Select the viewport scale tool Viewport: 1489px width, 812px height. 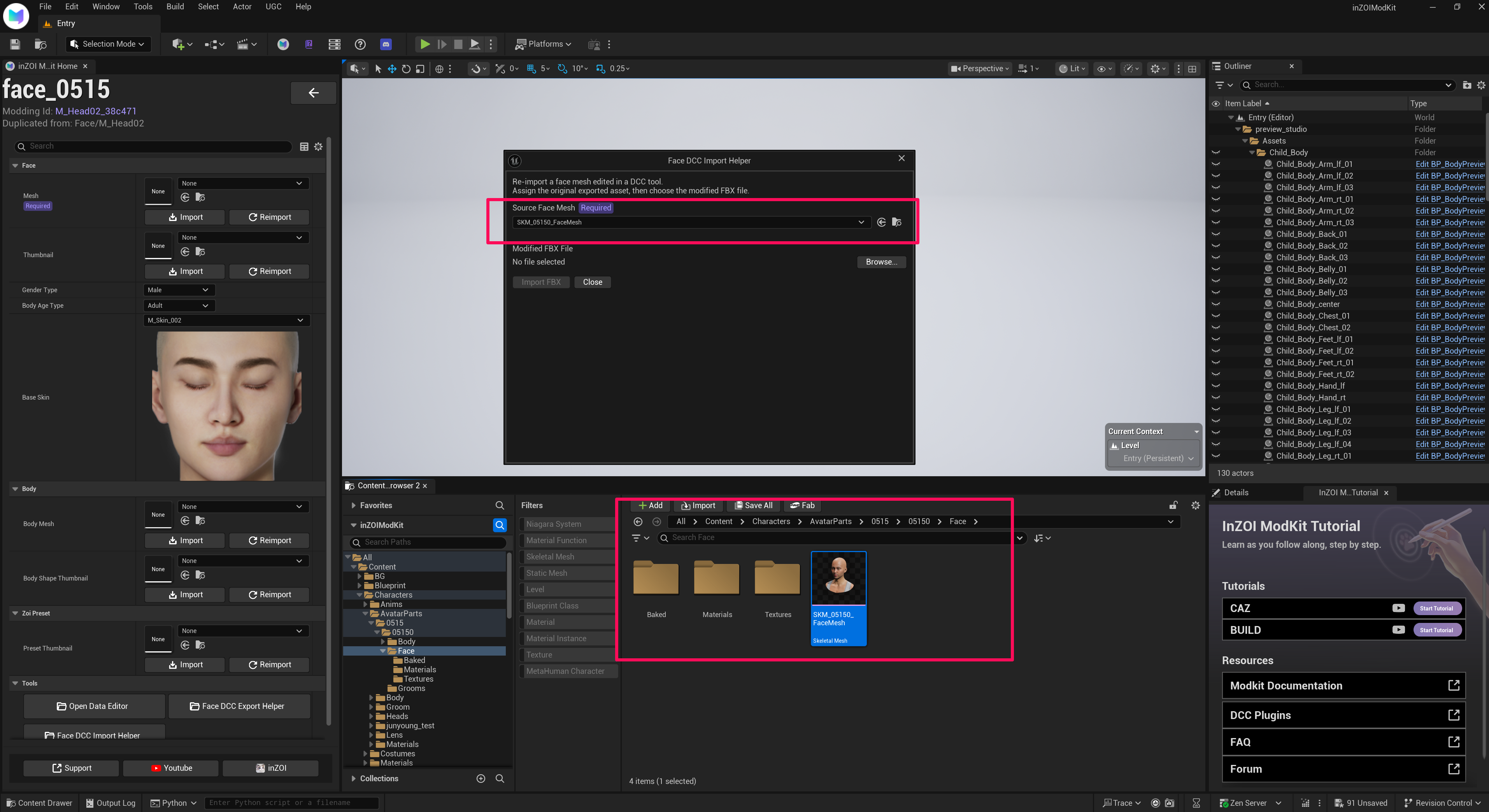click(x=420, y=69)
